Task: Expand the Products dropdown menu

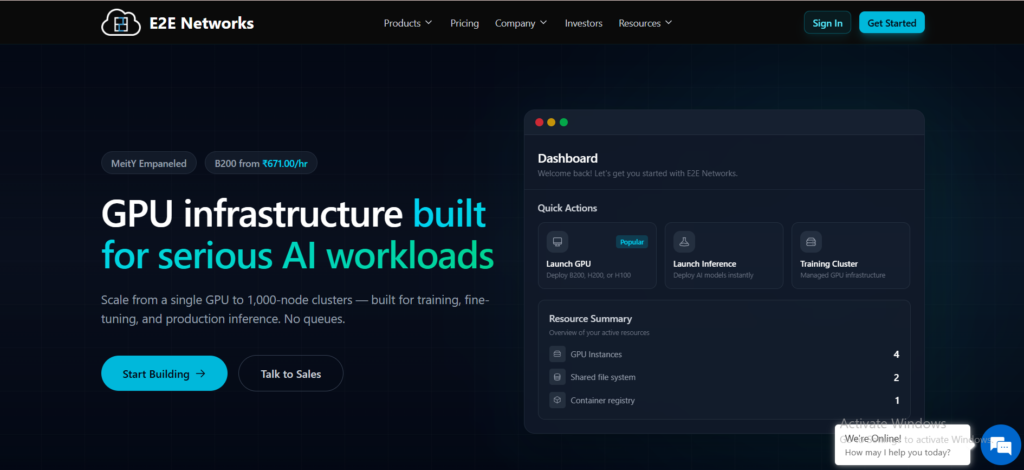Action: pyautogui.click(x=408, y=23)
